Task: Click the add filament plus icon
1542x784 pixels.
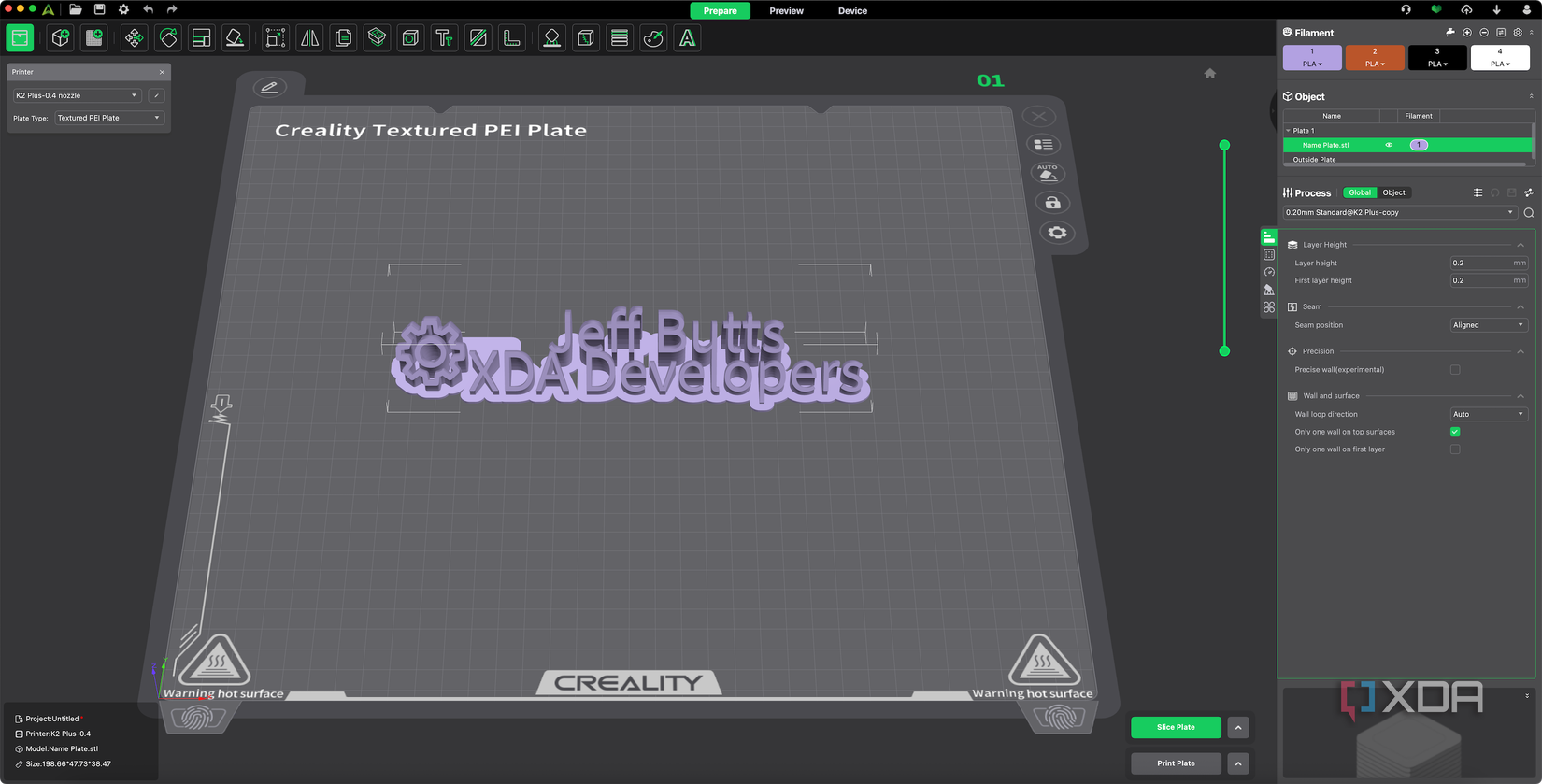Action: 1467,33
